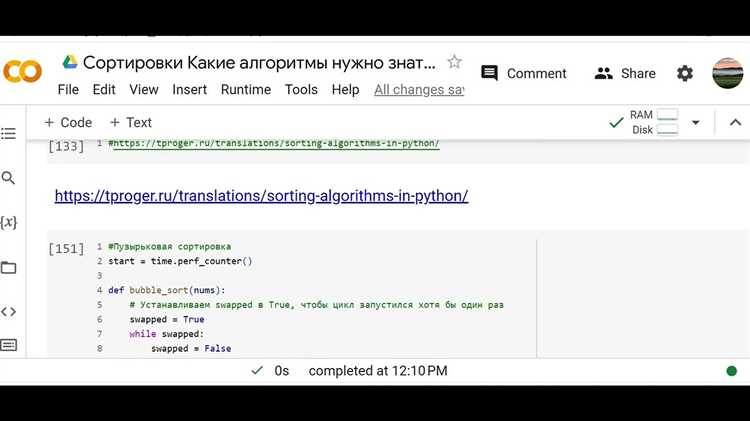The height and width of the screenshot is (421, 750).
Task: Open settings with the gear icon
Action: pyautogui.click(x=684, y=73)
